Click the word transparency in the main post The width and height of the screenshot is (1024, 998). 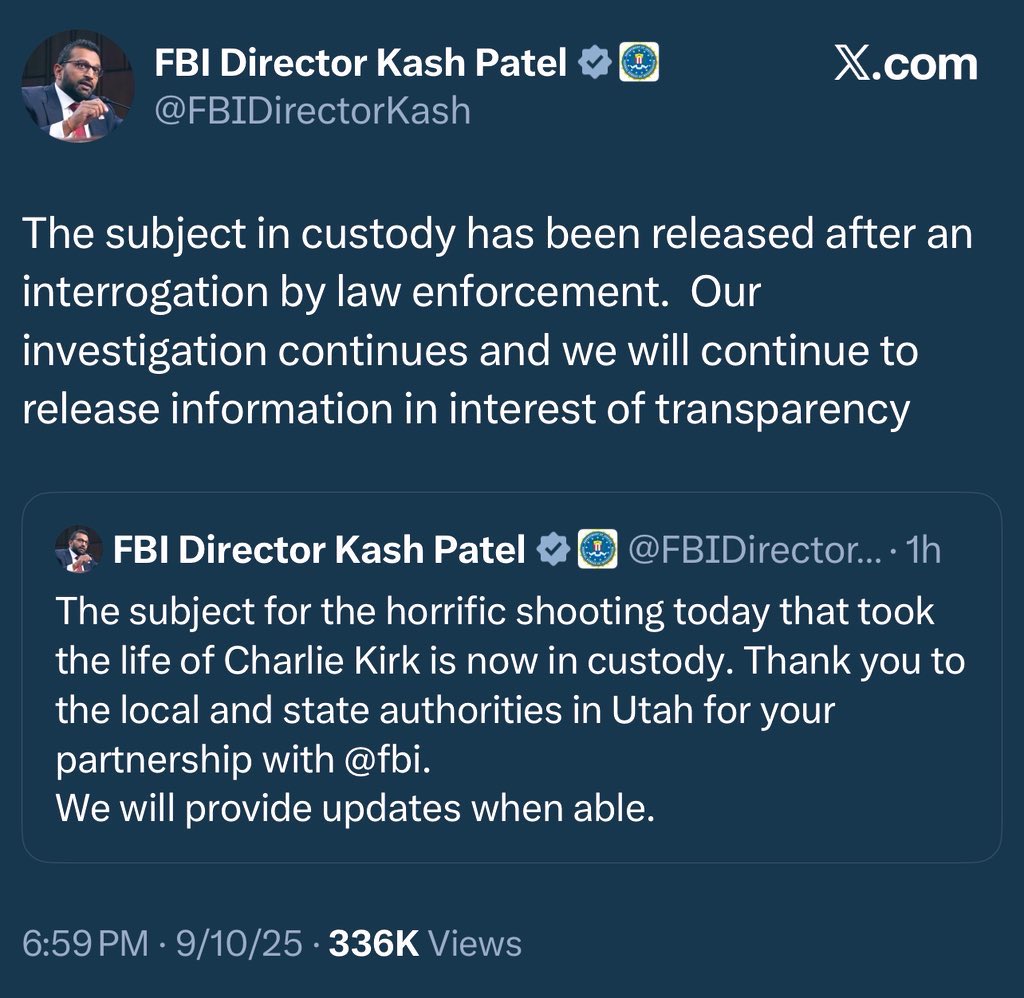coord(782,410)
